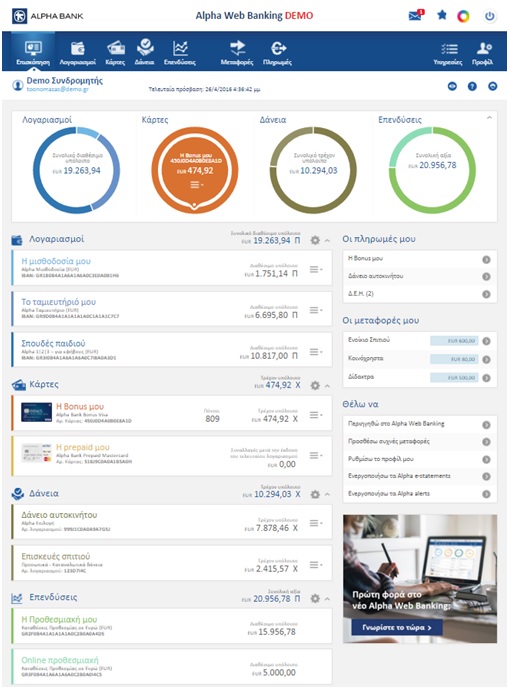This screenshot has width=509, height=689.
Task: Open settings gear for Δάνεια section
Action: tap(315, 494)
